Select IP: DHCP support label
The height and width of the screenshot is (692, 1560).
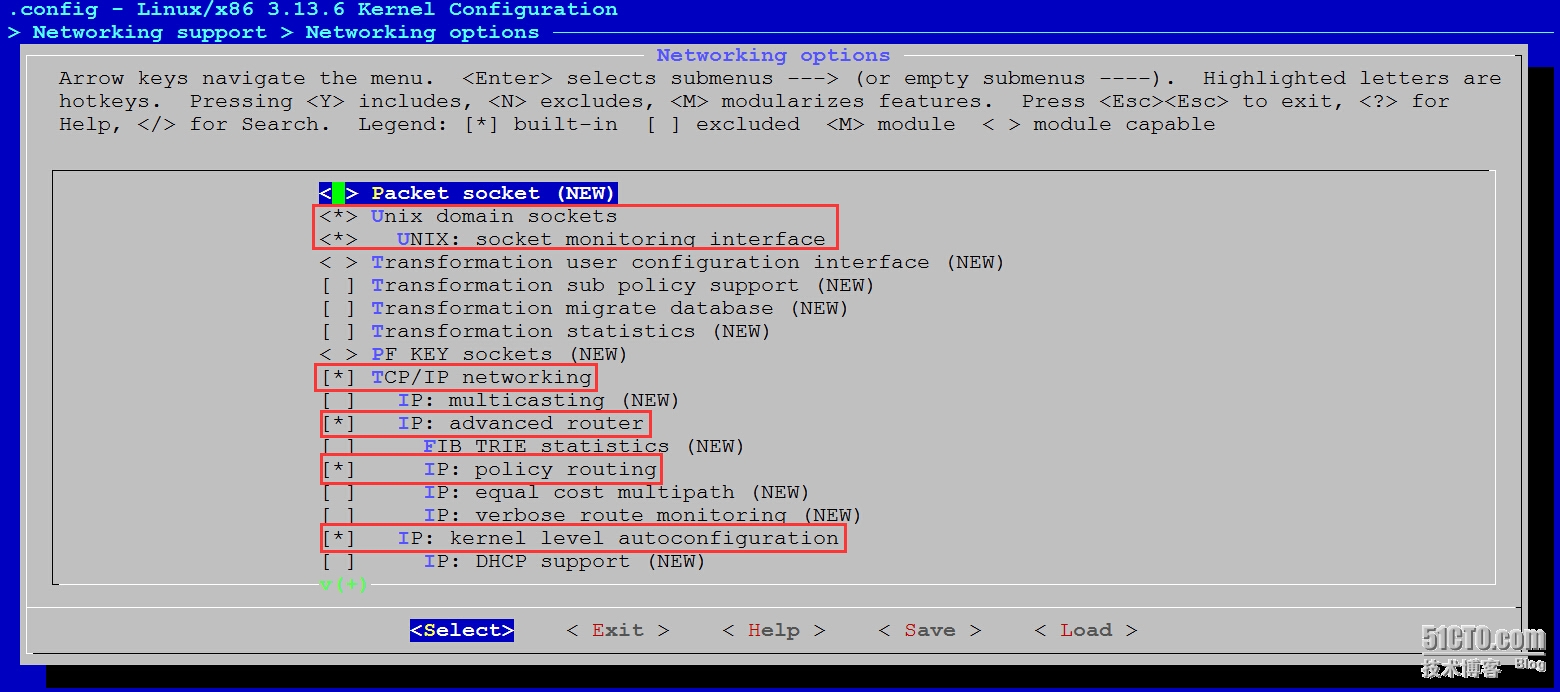click(x=564, y=561)
